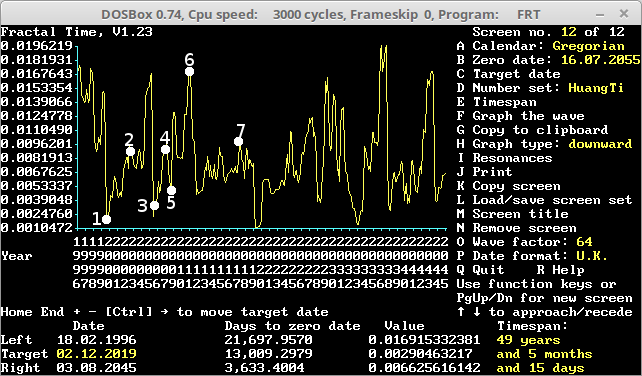Image resolution: width=642 pixels, height=376 pixels.
Task: Open the I Resonances option
Action: [x=504, y=158]
